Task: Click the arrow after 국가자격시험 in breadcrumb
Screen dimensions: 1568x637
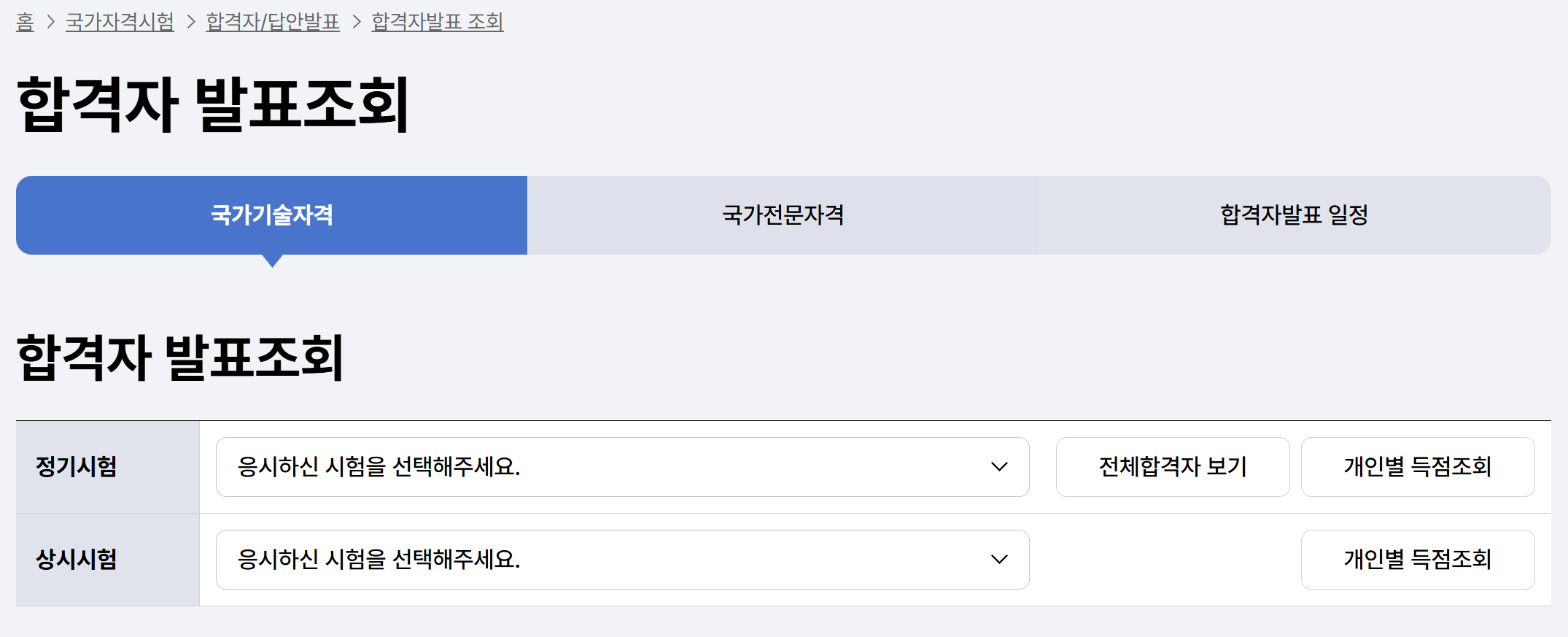Action: [191, 22]
